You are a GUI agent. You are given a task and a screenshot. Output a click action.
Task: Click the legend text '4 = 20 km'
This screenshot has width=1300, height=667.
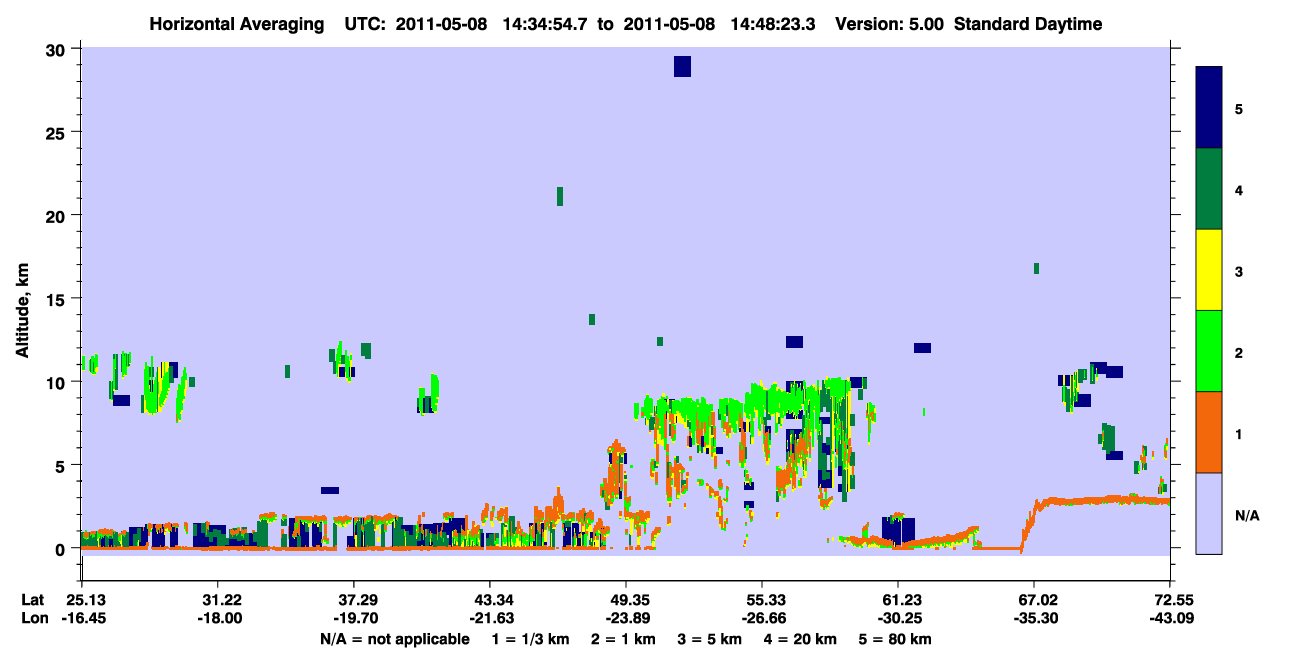[x=800, y=639]
